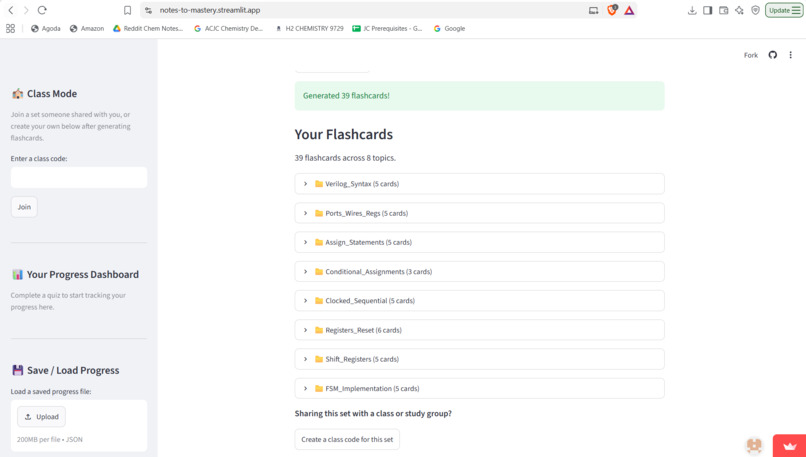Toggle the browser sidebar panel icon
This screenshot has width=806, height=457.
pos(708,10)
